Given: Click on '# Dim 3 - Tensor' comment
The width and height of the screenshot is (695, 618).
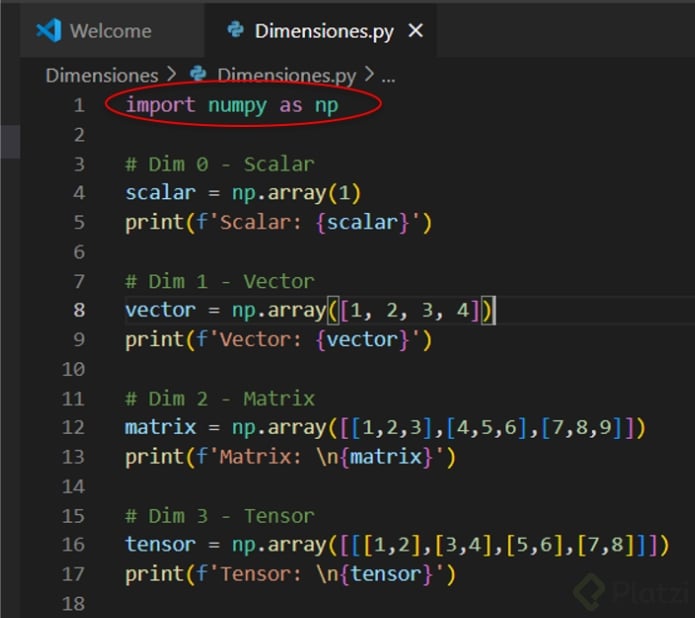Looking at the screenshot, I should [220, 516].
